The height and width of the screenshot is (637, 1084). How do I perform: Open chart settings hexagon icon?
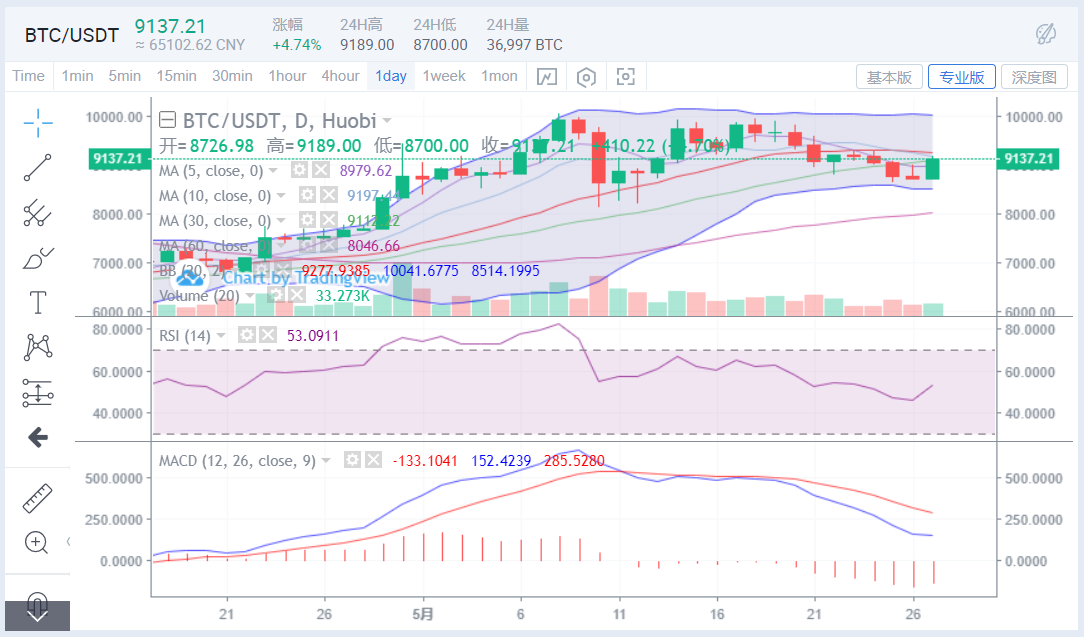click(586, 77)
